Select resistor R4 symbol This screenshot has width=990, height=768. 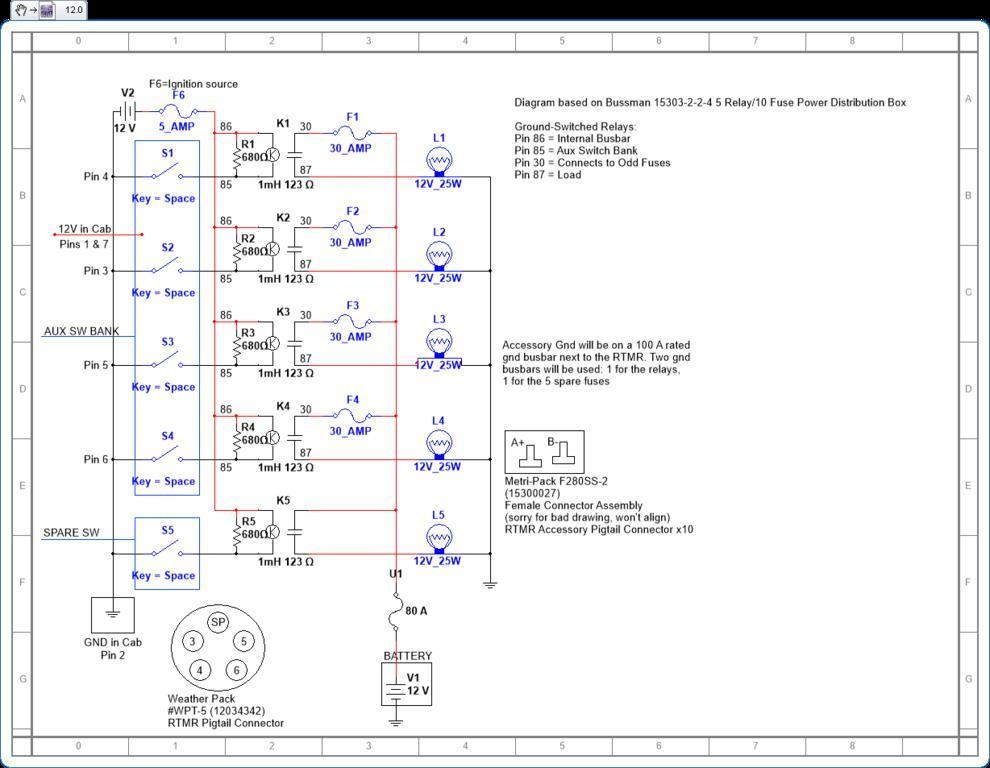[x=237, y=438]
